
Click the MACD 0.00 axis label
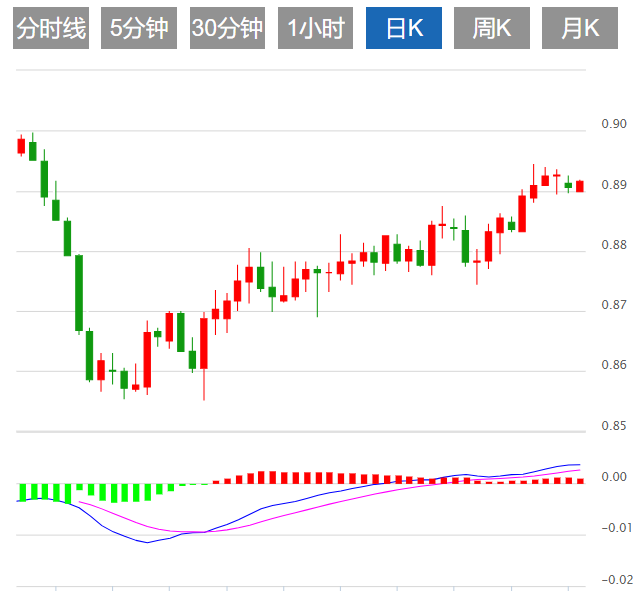pyautogui.click(x=613, y=477)
